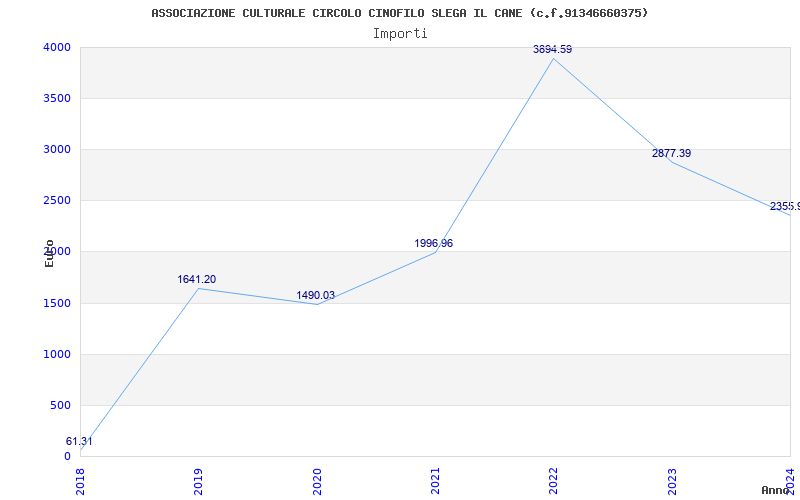Screen dimensions: 800x500
Task: Click the 2500 y-axis value
Action: tap(57, 201)
